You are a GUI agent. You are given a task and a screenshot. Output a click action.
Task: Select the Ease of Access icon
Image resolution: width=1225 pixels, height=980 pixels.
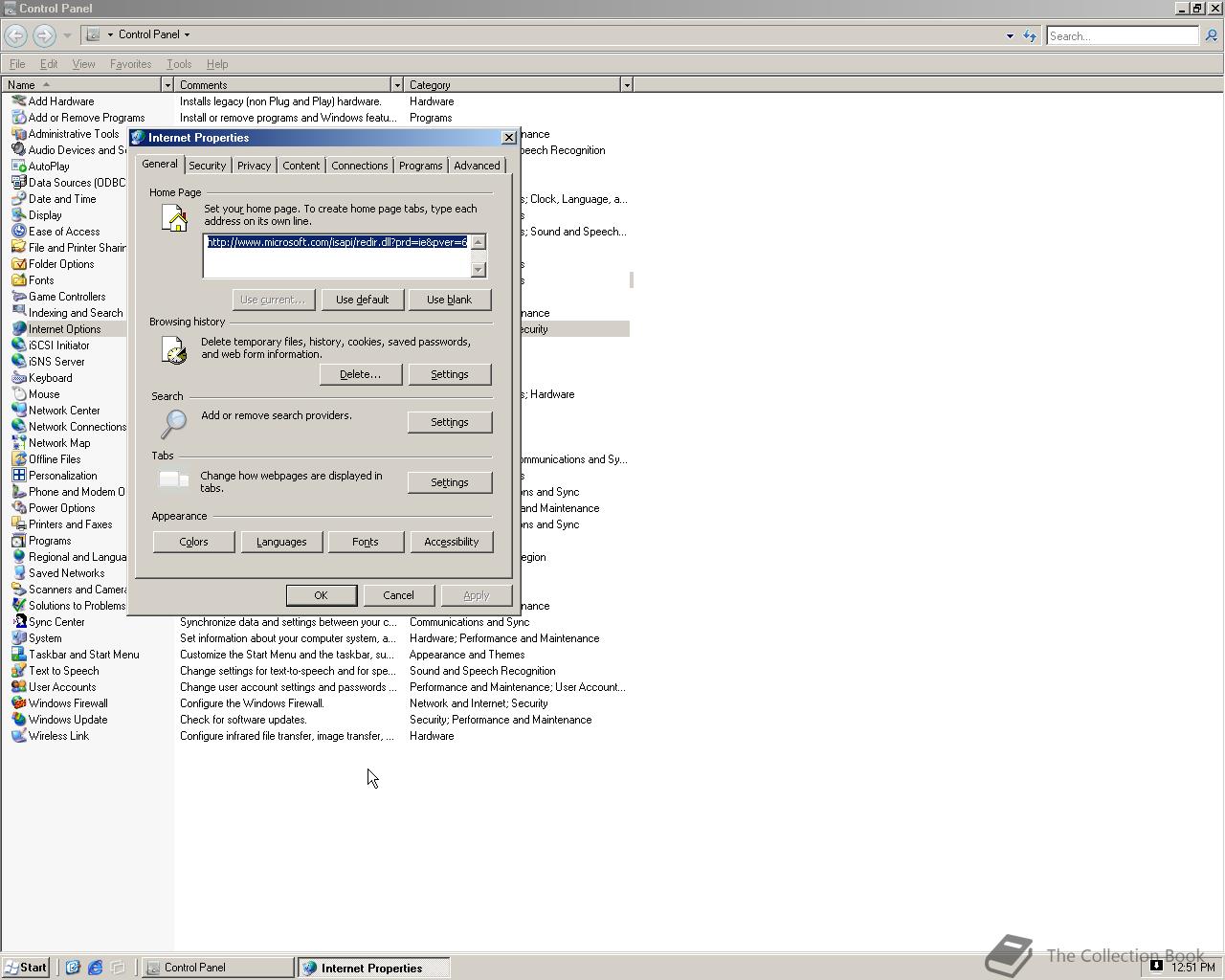(18, 232)
